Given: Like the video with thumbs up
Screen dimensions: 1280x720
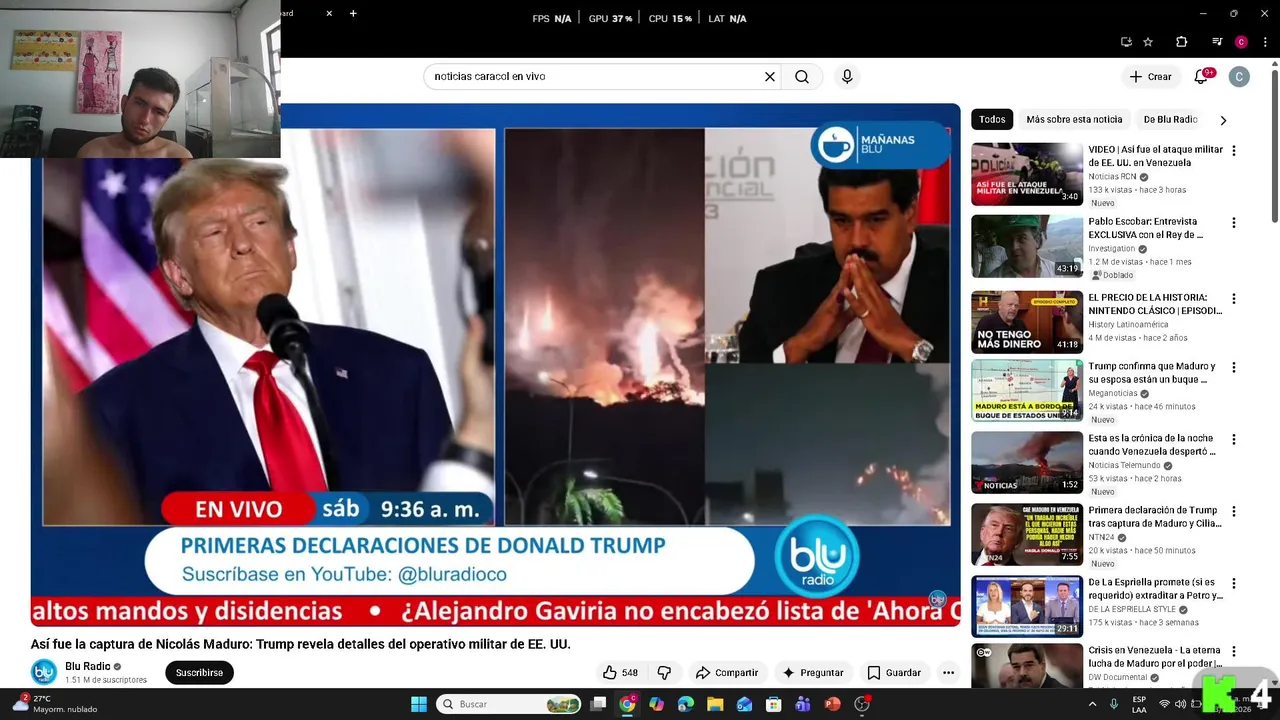Looking at the screenshot, I should point(620,672).
